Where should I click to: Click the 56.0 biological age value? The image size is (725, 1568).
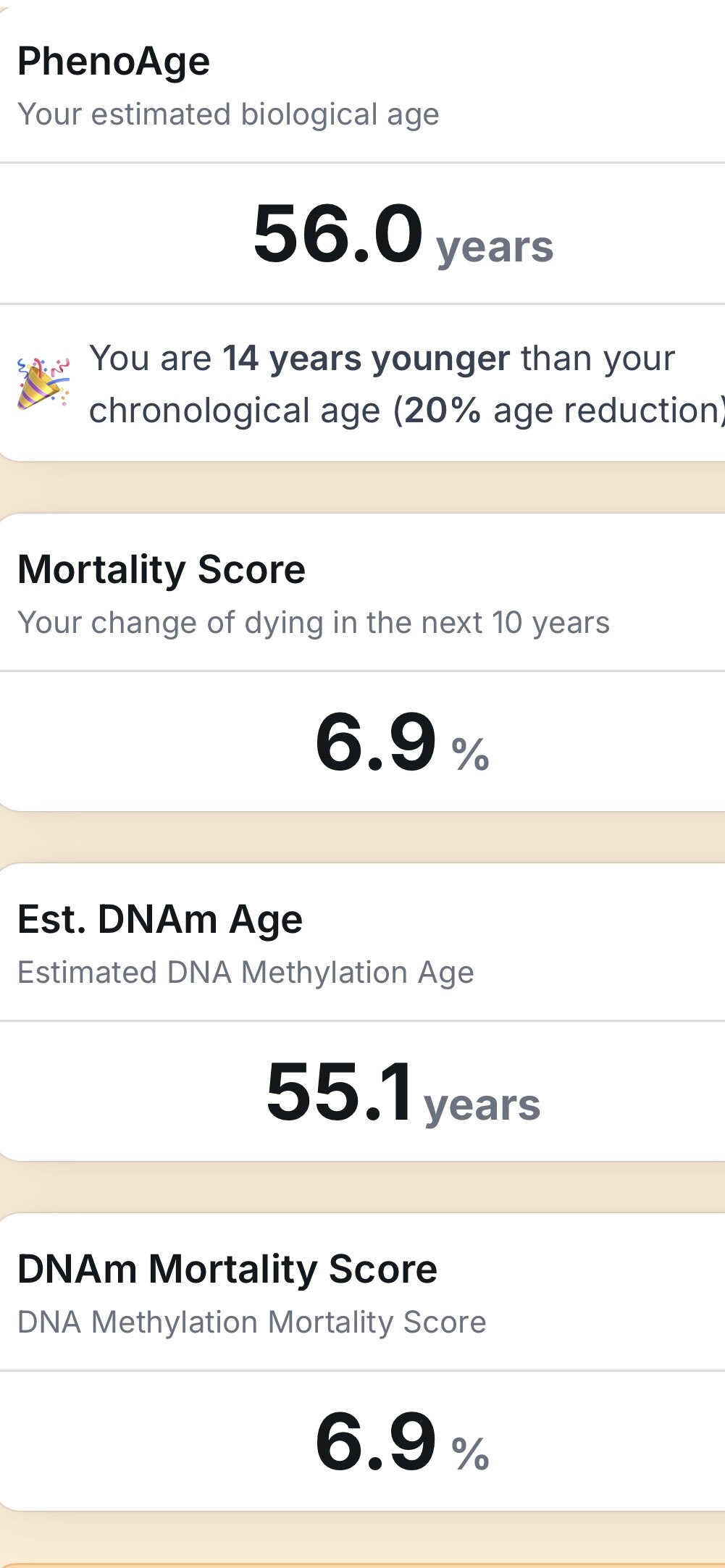point(338,234)
